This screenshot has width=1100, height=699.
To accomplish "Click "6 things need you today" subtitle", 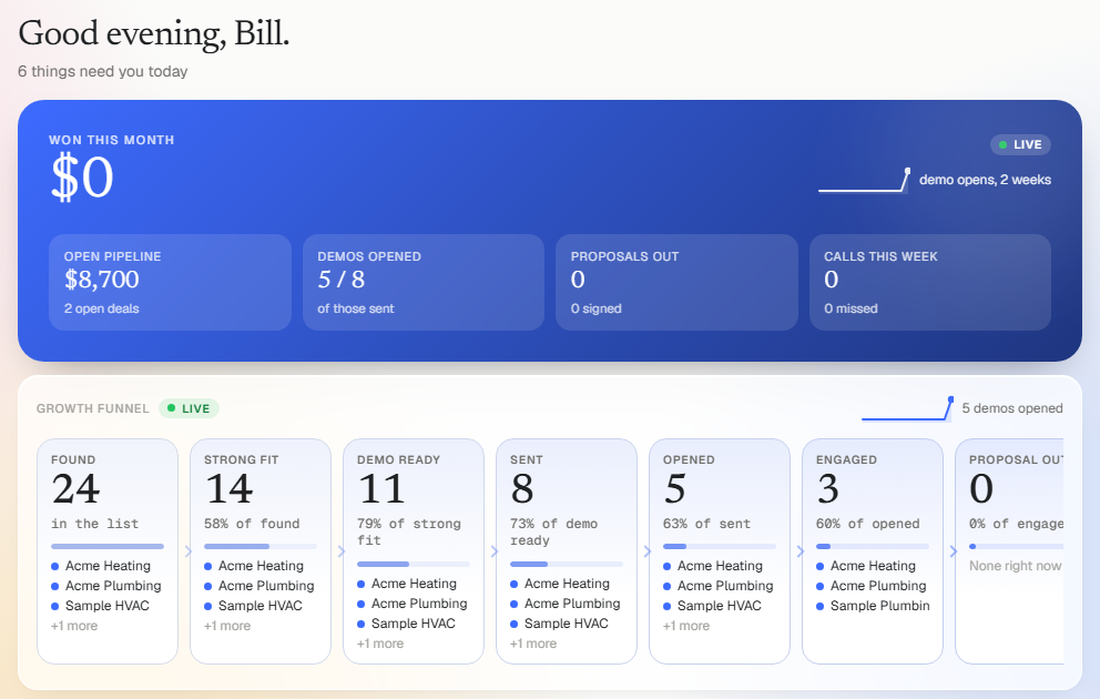I will [x=102, y=72].
